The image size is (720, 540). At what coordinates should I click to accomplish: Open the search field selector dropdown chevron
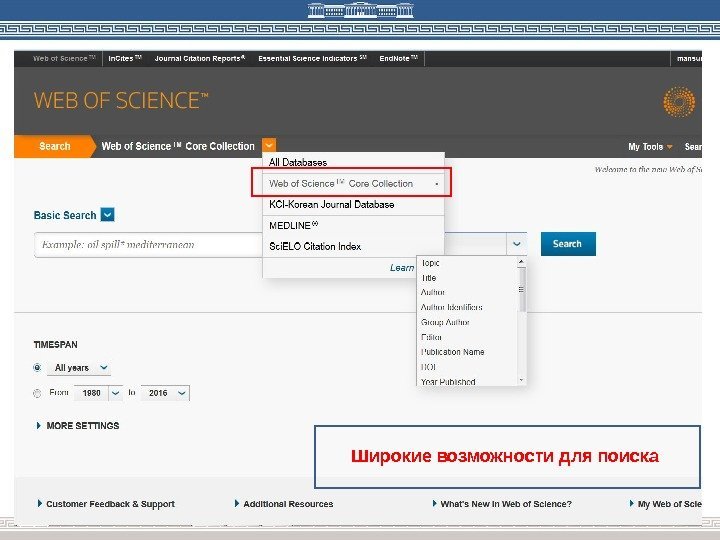coord(517,244)
